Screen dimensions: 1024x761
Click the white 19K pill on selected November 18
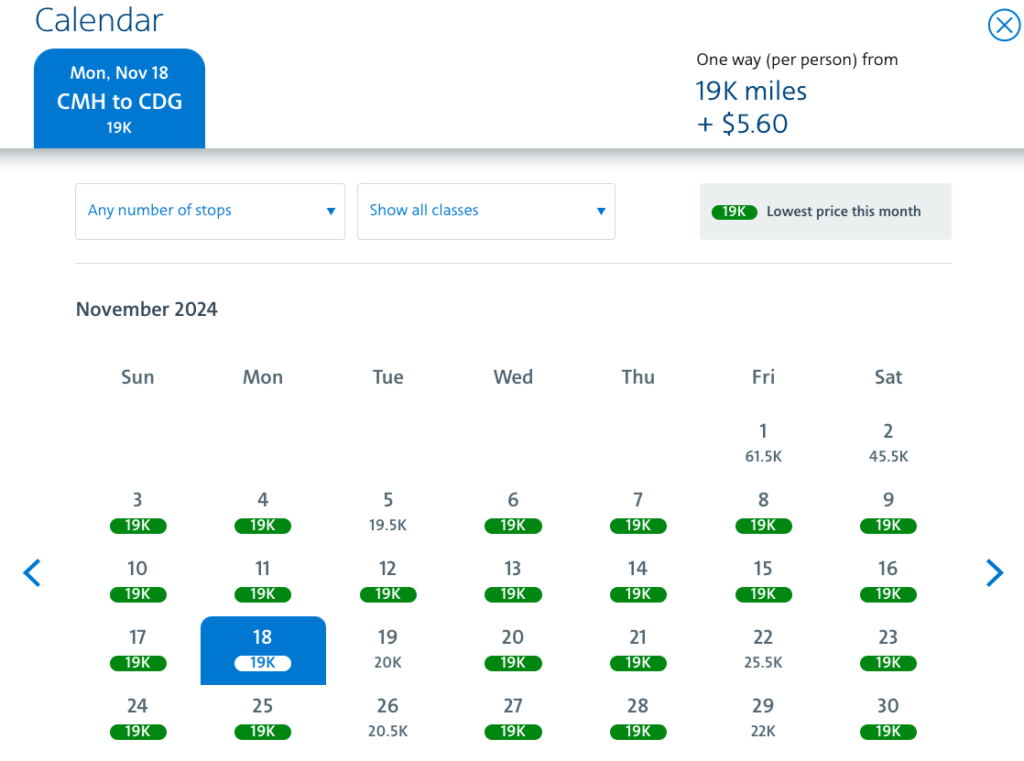click(x=262, y=662)
